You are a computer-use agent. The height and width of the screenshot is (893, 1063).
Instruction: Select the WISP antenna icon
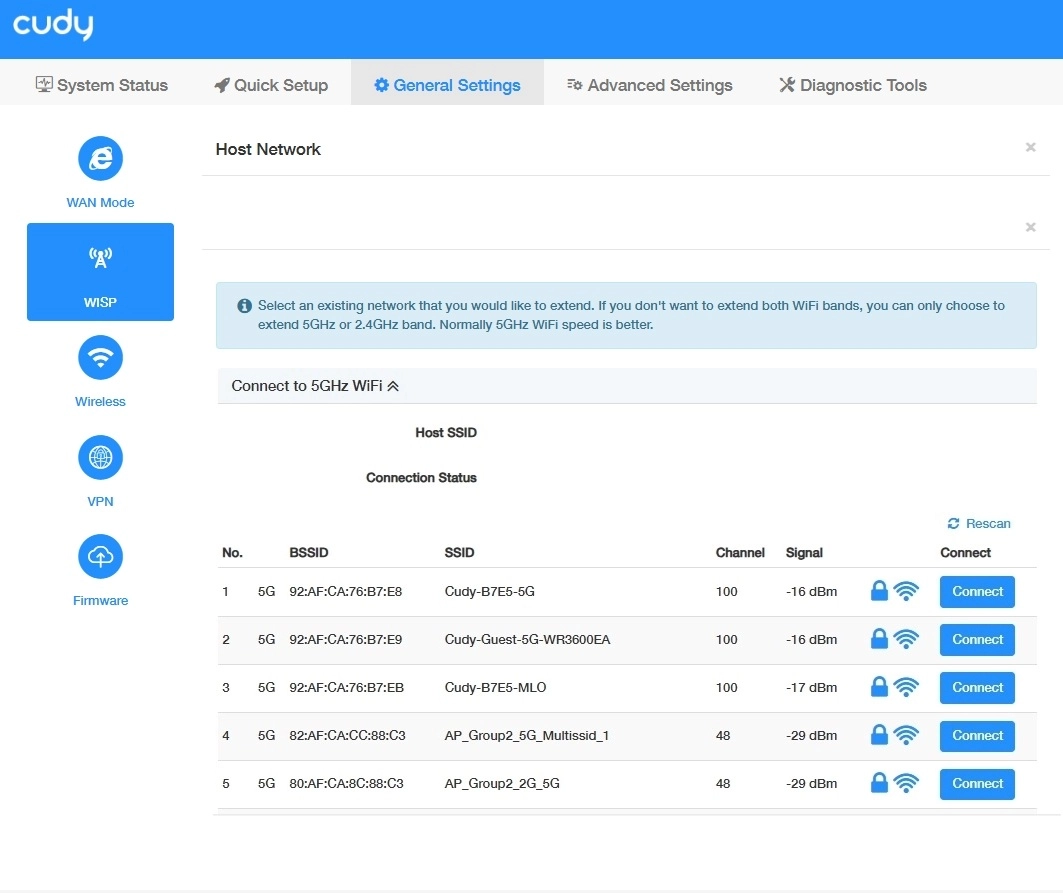point(100,258)
